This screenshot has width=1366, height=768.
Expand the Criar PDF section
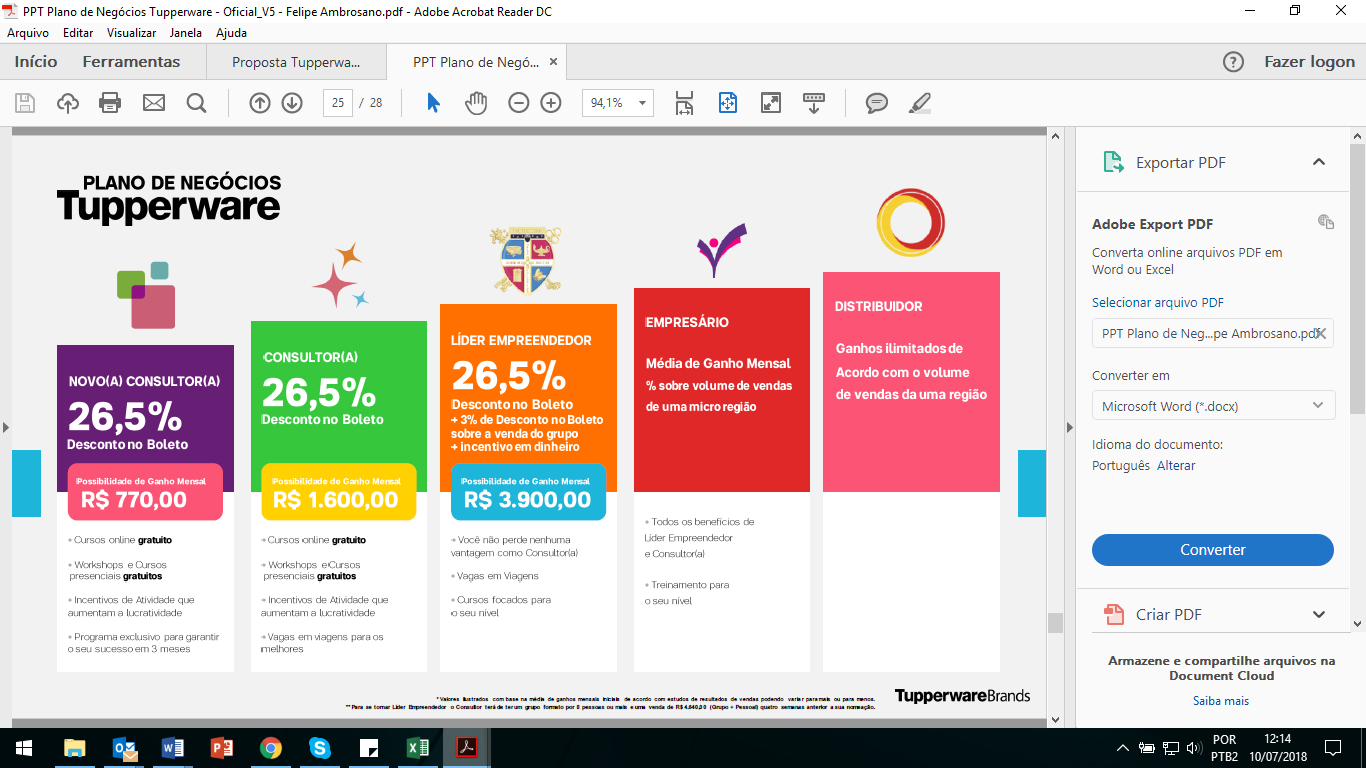[x=1319, y=614]
